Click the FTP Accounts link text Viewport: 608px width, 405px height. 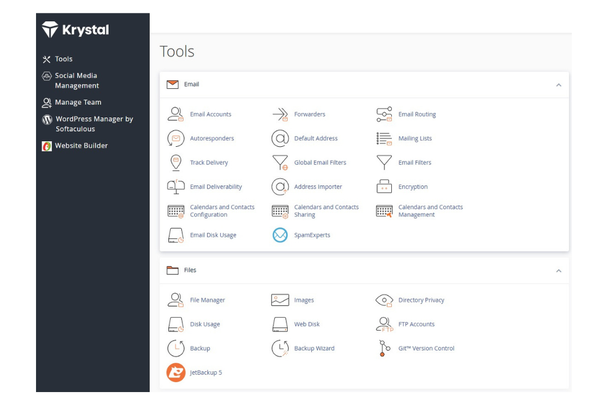tap(416, 324)
